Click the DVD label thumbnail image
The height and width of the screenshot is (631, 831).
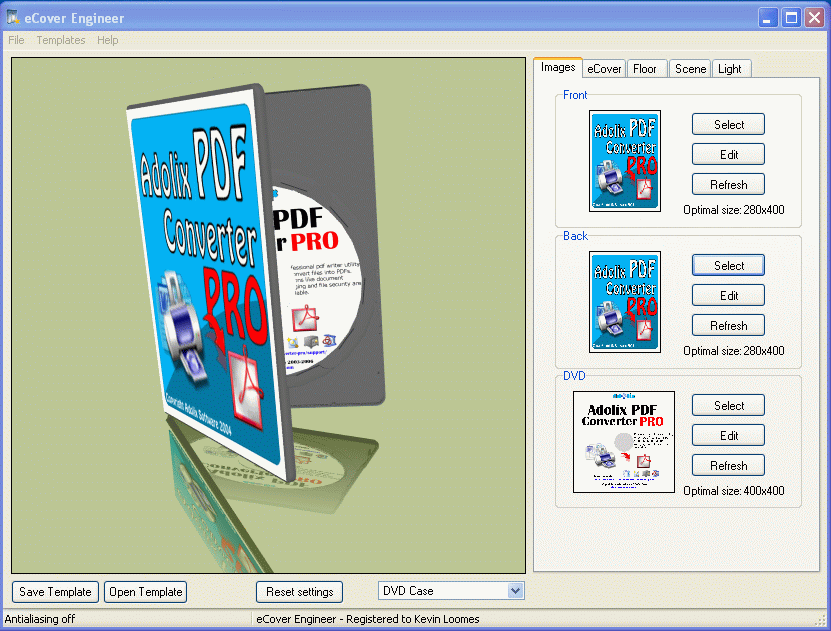[x=624, y=442]
